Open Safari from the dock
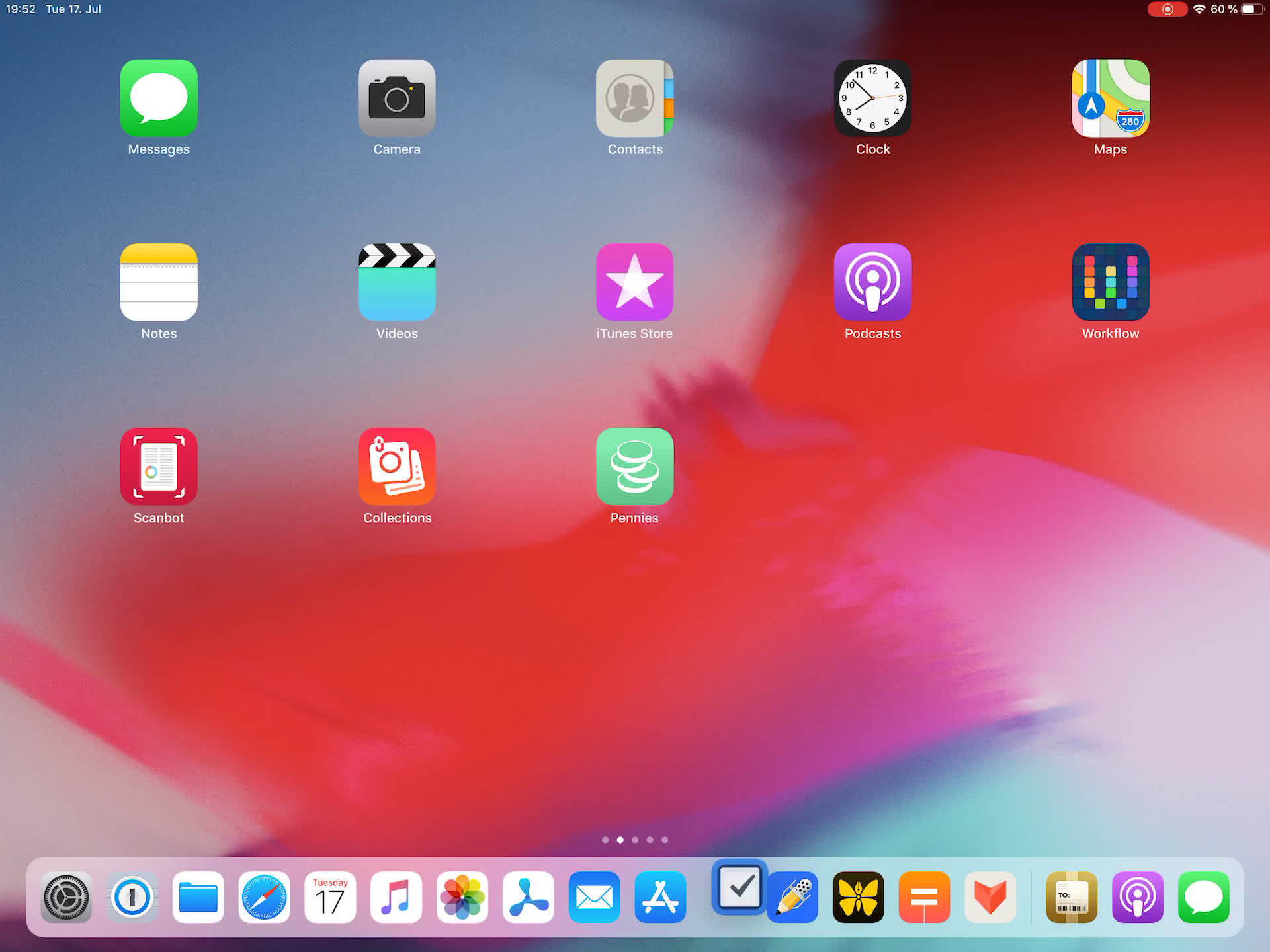Screen dimensions: 1270x952 264,897
